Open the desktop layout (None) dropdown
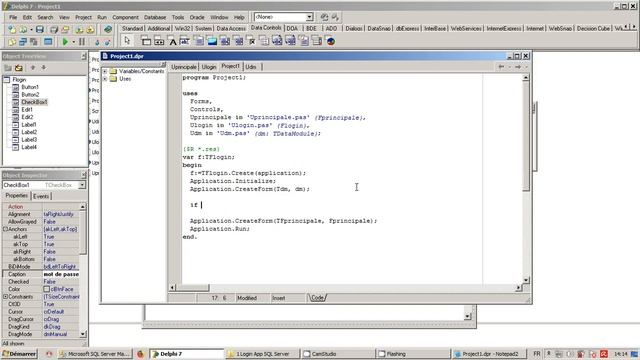640x360 pixels. [x=309, y=17]
